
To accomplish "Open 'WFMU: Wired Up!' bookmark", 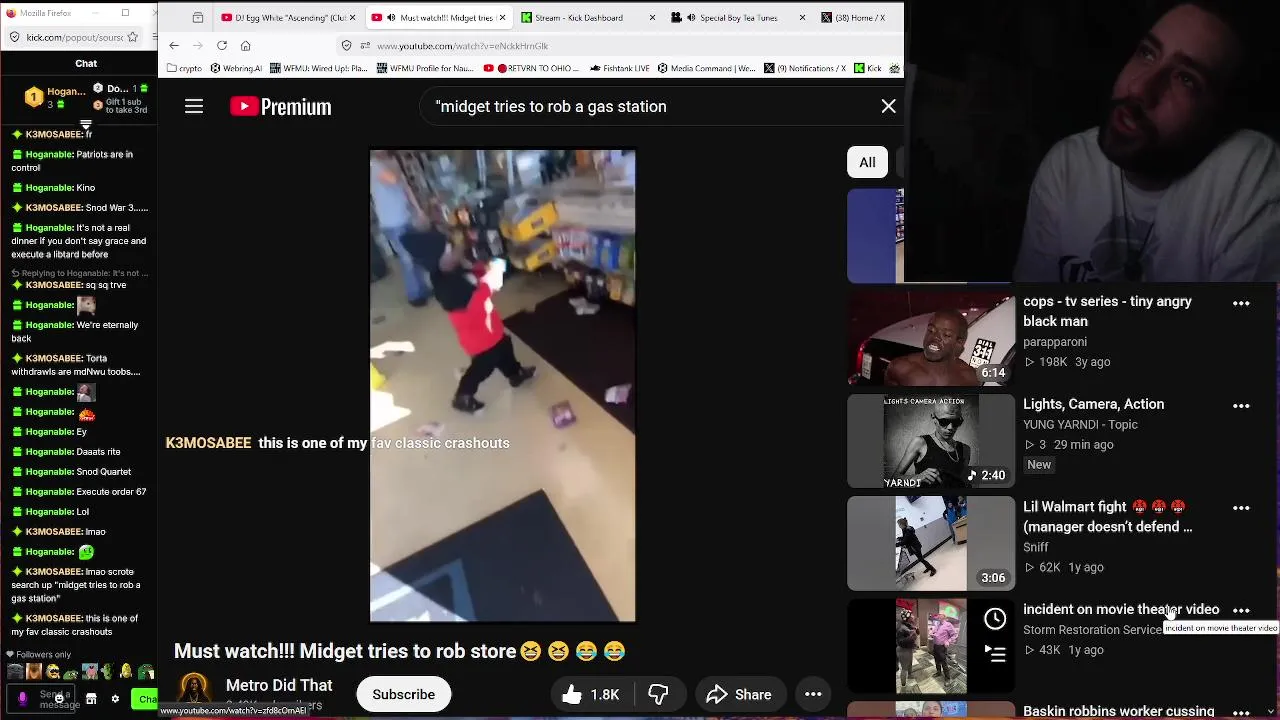I will pos(319,68).
